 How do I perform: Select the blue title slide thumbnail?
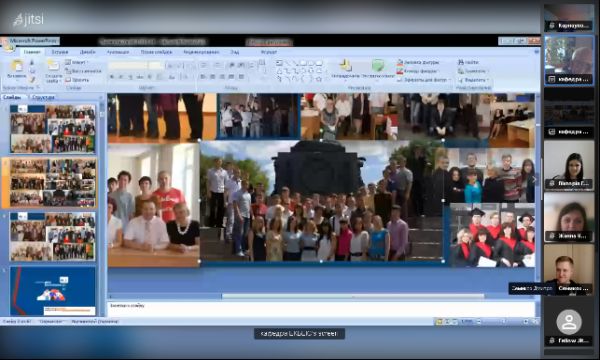pos(52,291)
